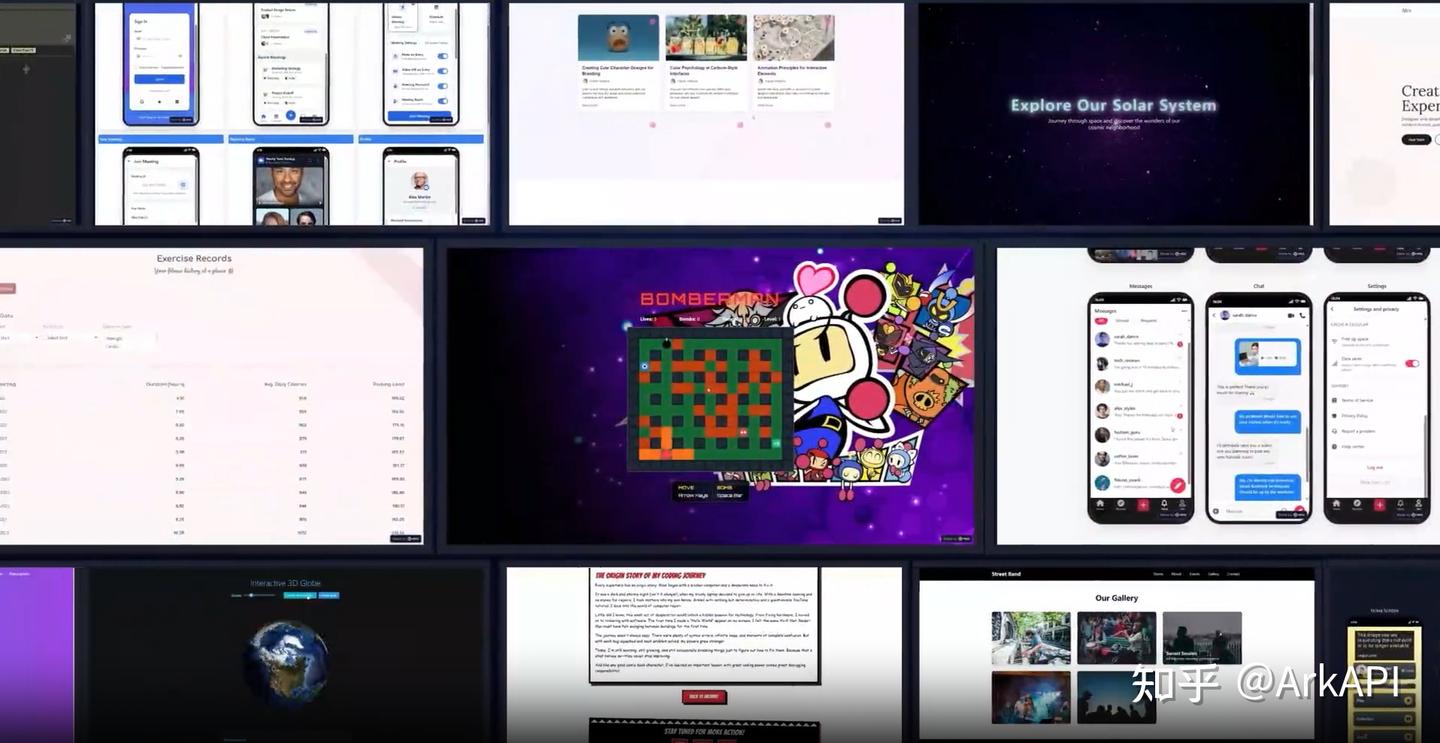Open the Color Psychology blog card image
1440x743 pixels.
click(706, 38)
